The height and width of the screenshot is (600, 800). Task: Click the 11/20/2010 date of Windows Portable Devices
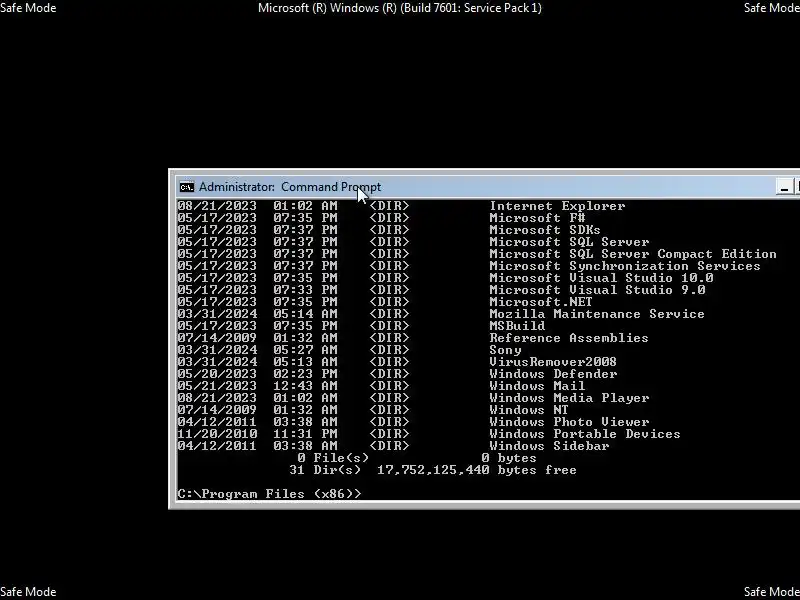tap(217, 434)
